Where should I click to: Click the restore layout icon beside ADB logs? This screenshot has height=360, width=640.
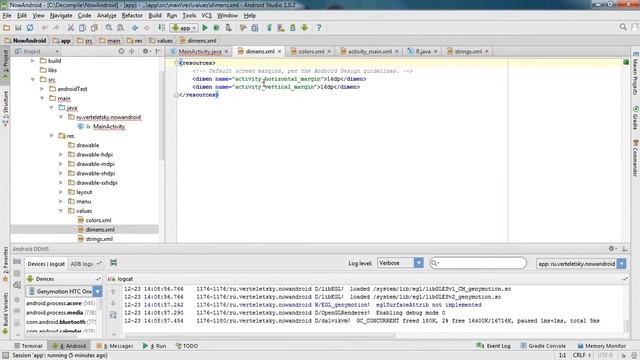point(113,263)
